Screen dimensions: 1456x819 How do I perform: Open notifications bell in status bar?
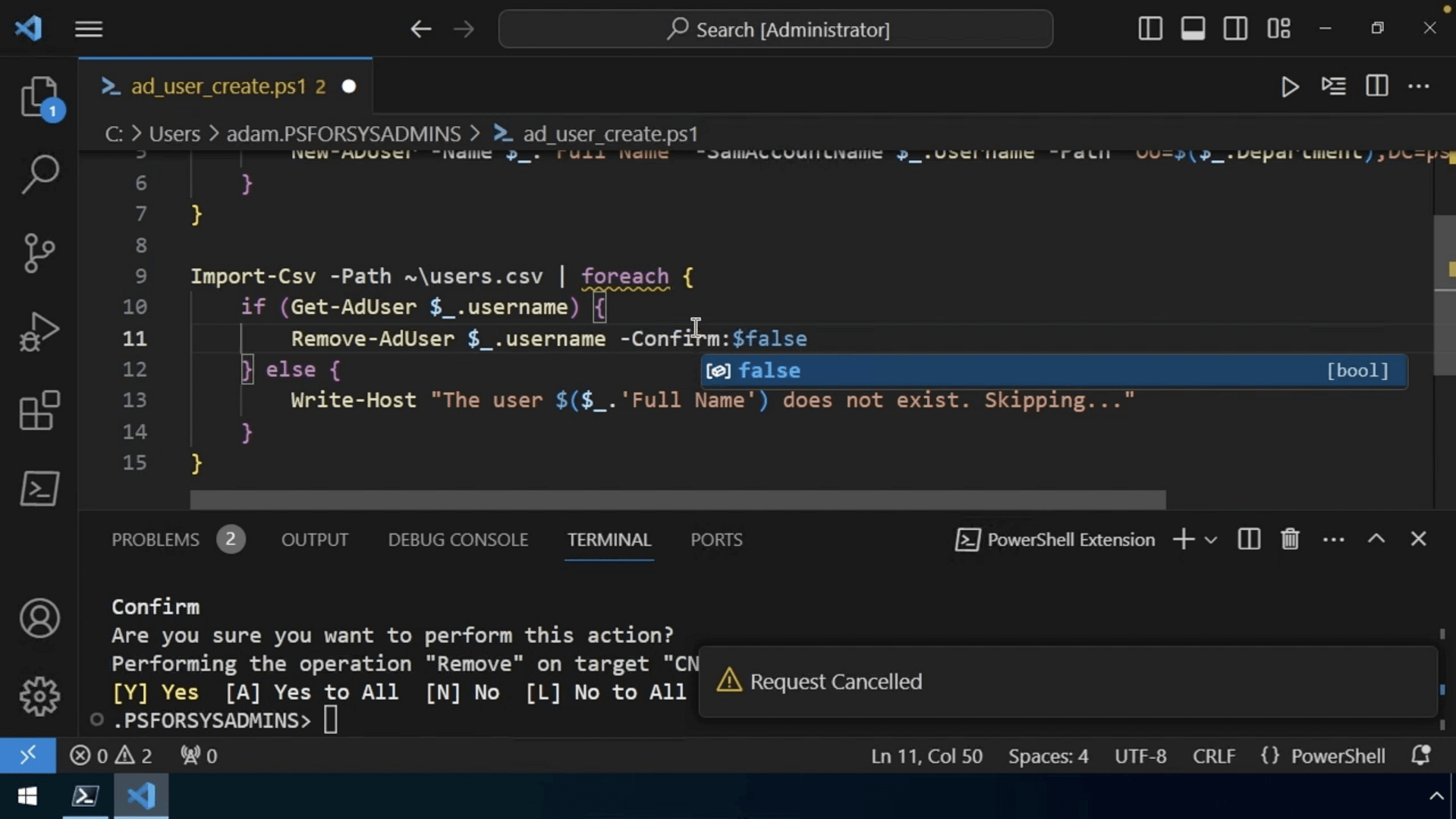point(1420,755)
